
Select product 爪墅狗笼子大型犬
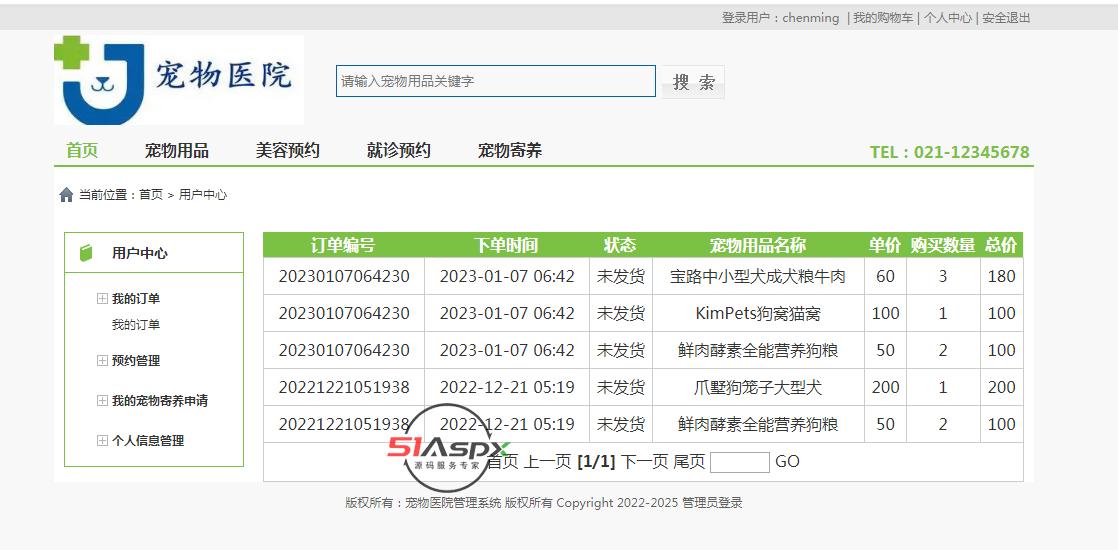point(758,387)
